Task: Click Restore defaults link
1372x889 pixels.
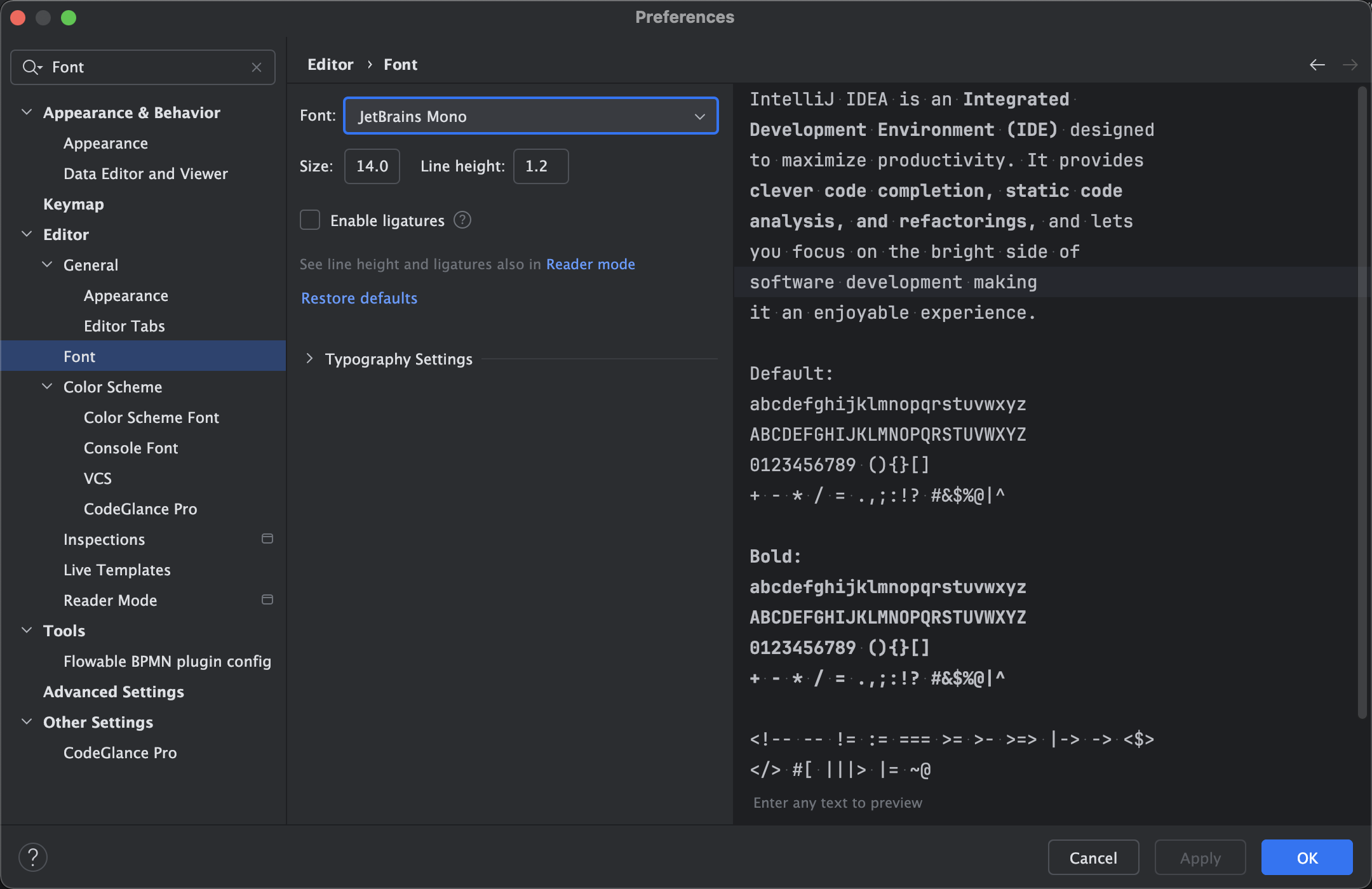Action: 360,298
